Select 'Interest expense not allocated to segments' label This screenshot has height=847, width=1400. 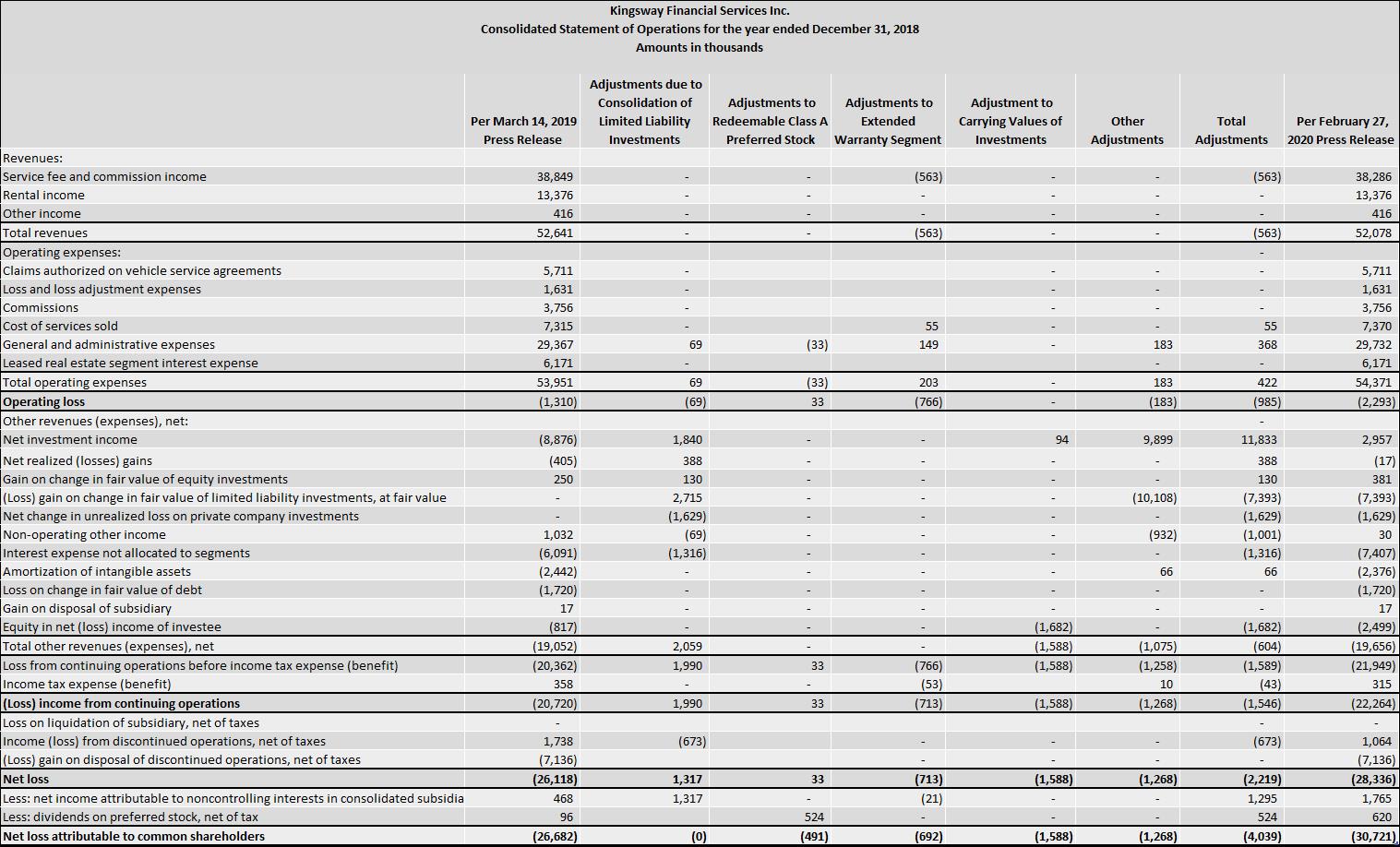coord(126,553)
